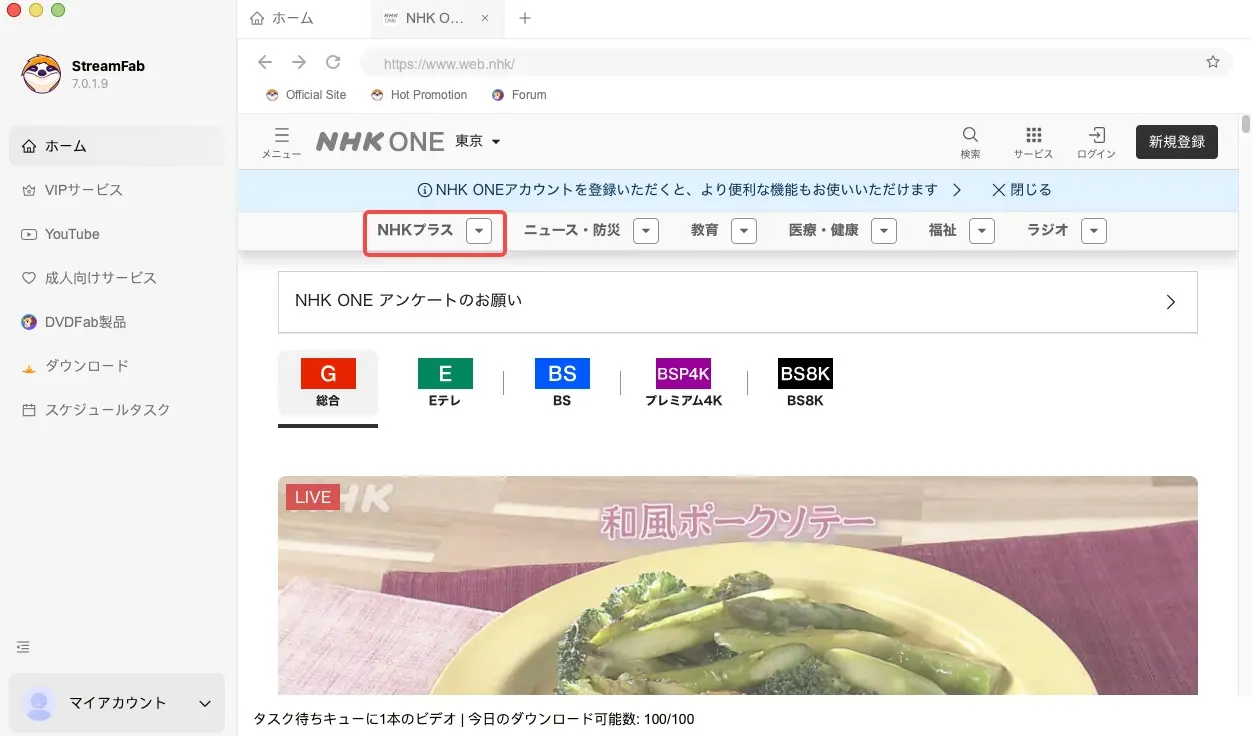Collapse the sidebar with the list icon
Screen dimensions: 1252x736
point(23,647)
